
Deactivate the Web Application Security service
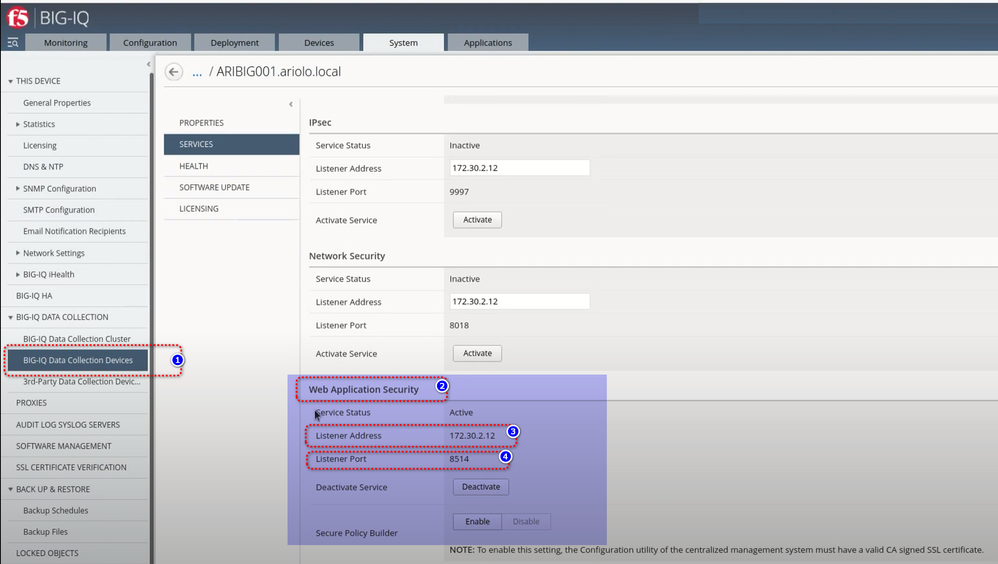point(481,487)
